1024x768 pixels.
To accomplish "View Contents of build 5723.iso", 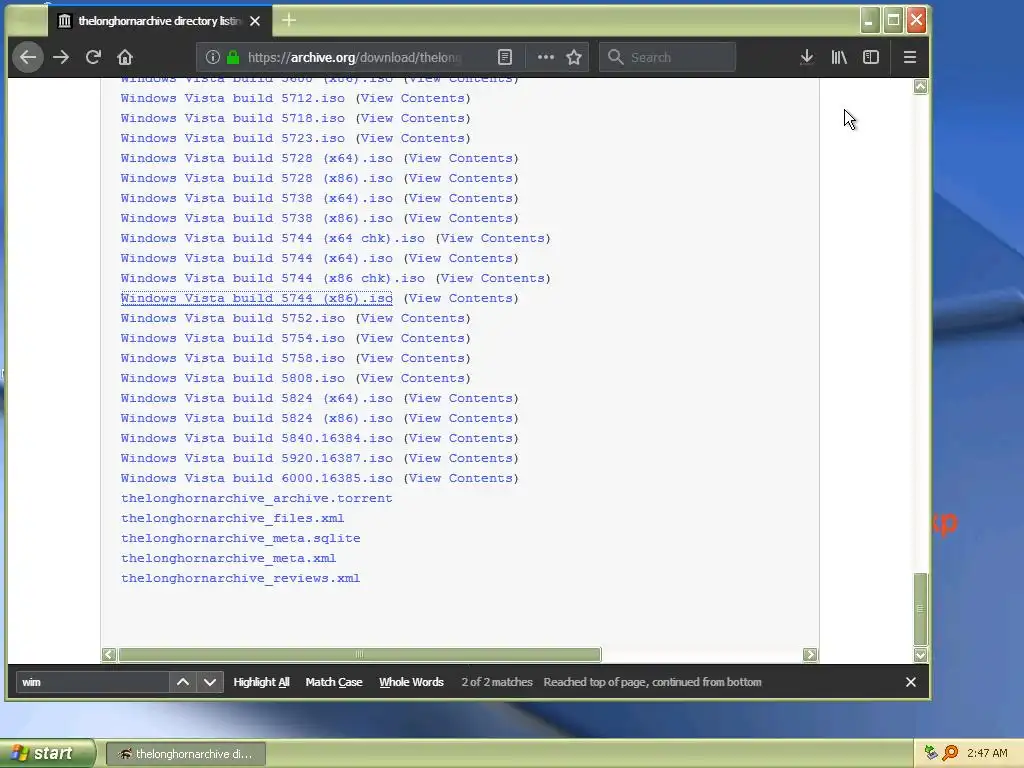I will tap(413, 138).
